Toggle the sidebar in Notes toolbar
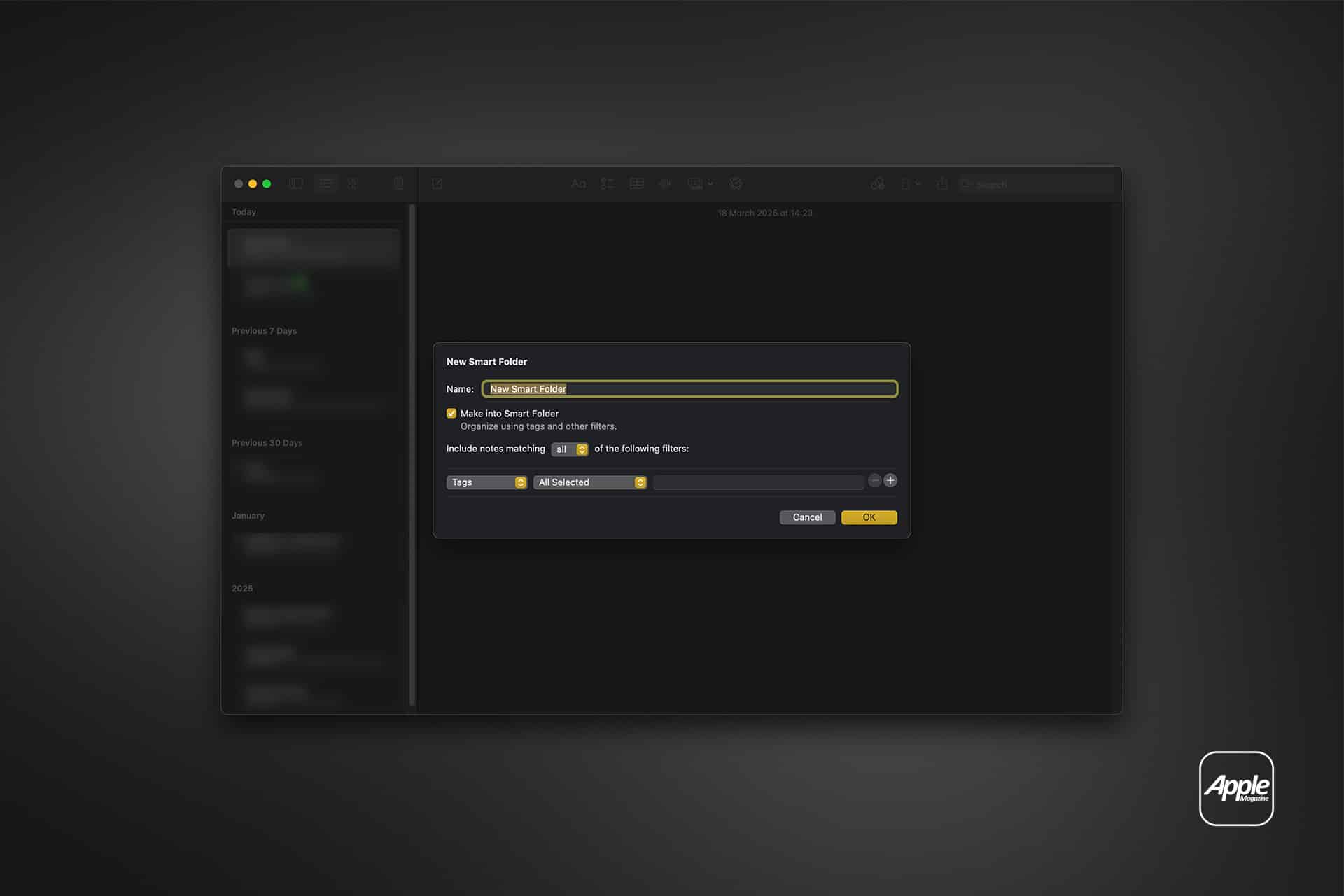The width and height of the screenshot is (1344, 896). click(296, 183)
